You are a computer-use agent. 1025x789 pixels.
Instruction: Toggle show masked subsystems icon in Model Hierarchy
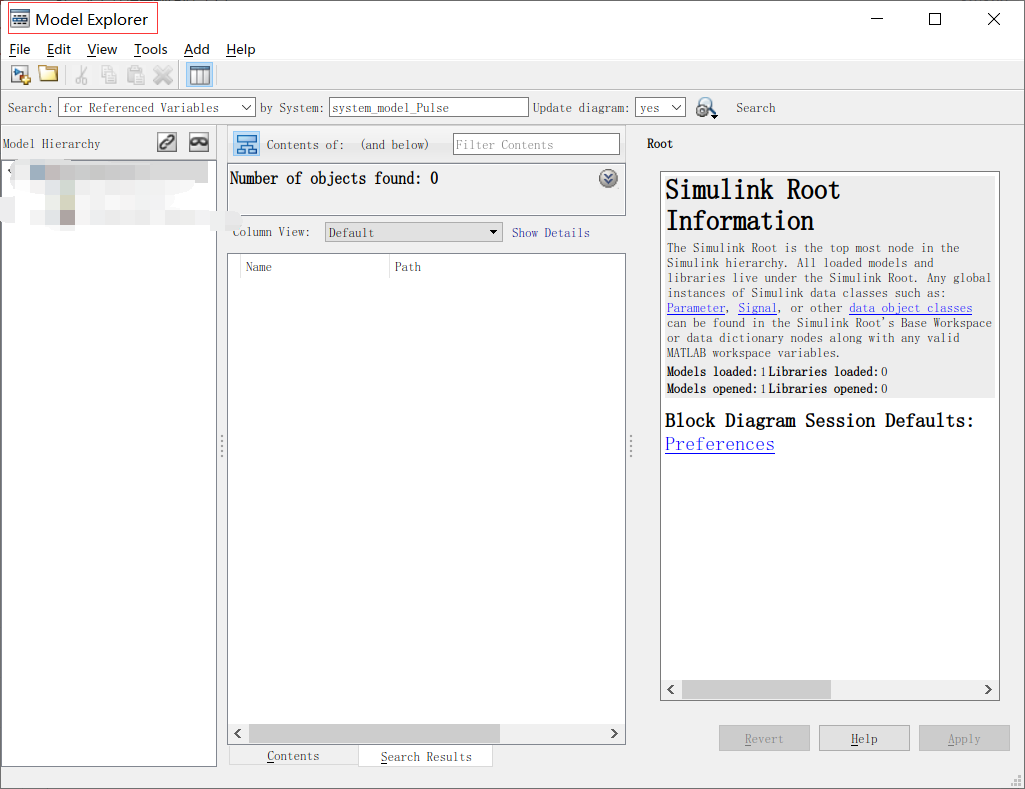point(199,142)
